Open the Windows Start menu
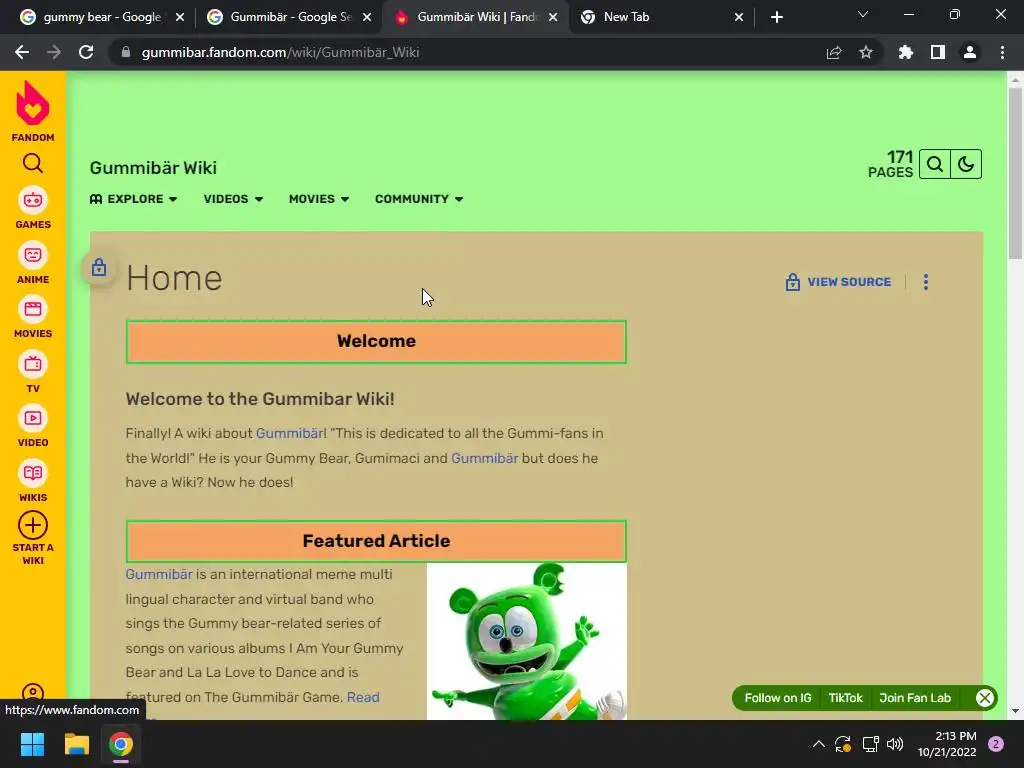This screenshot has width=1024, height=768. click(32, 744)
